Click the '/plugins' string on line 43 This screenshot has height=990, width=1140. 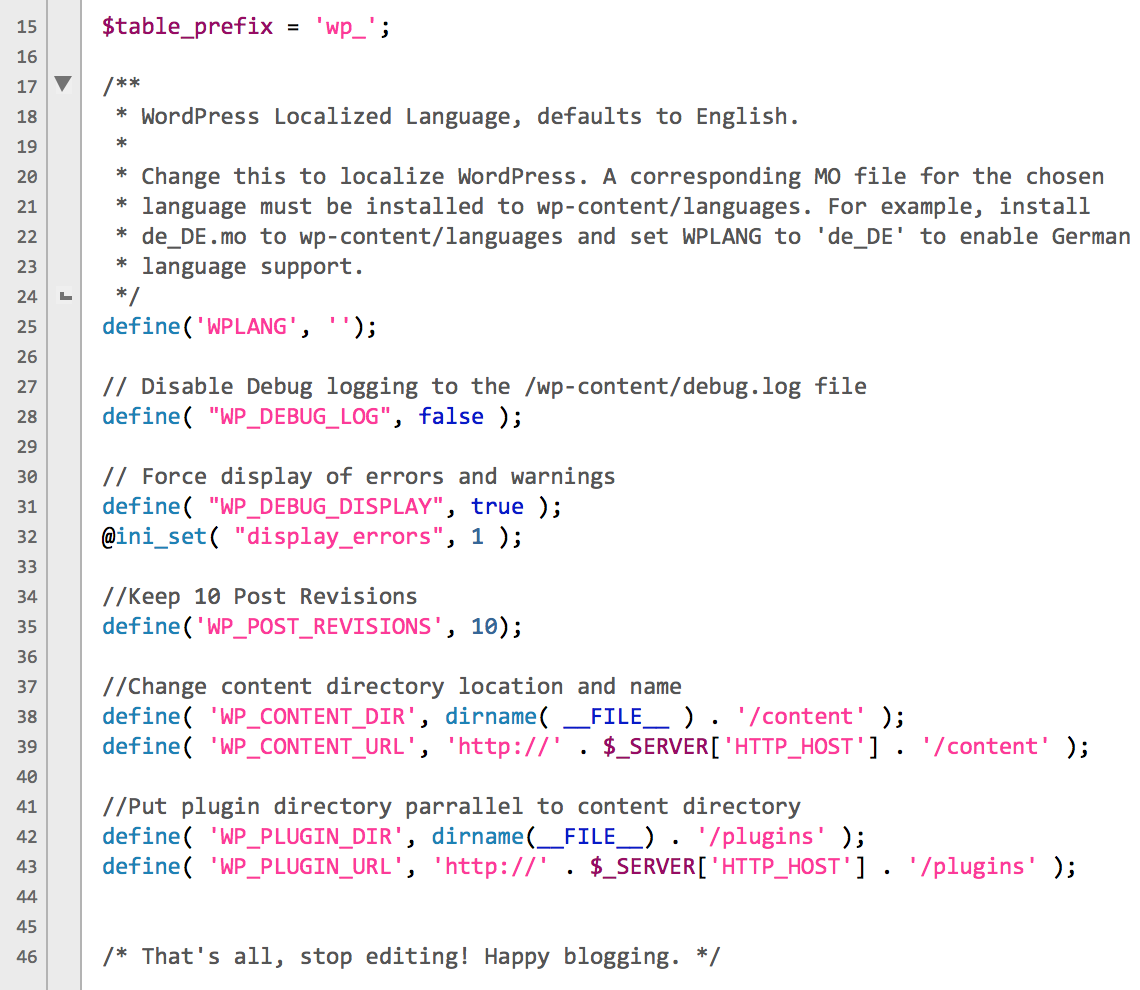[x=973, y=866]
